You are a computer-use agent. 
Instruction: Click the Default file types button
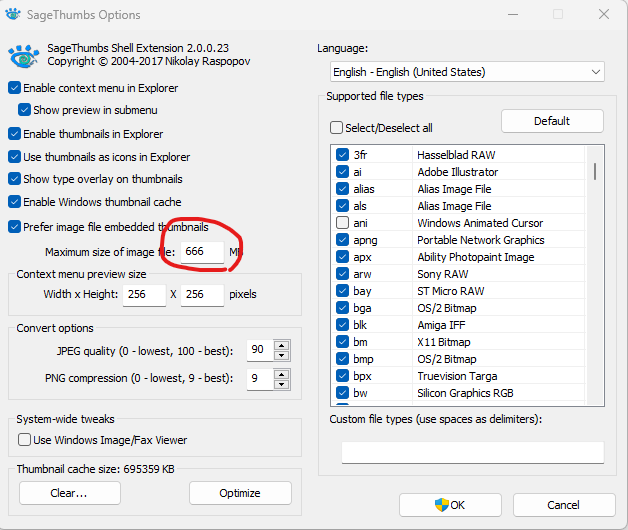[552, 121]
